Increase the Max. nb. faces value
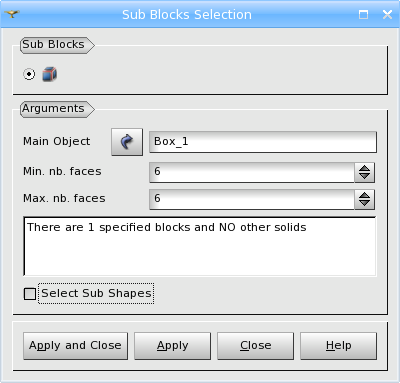Viewport: 400px width, 383px height. click(364, 196)
